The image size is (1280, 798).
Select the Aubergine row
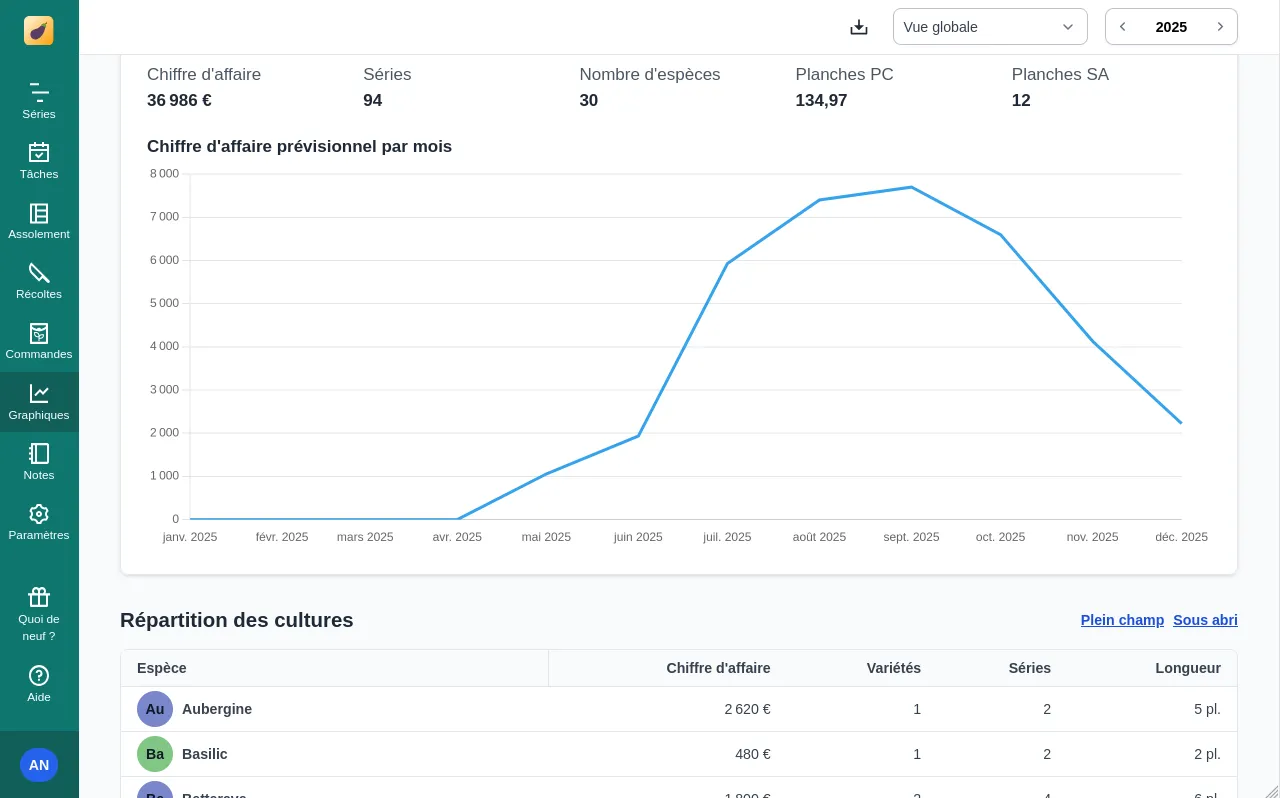click(217, 709)
